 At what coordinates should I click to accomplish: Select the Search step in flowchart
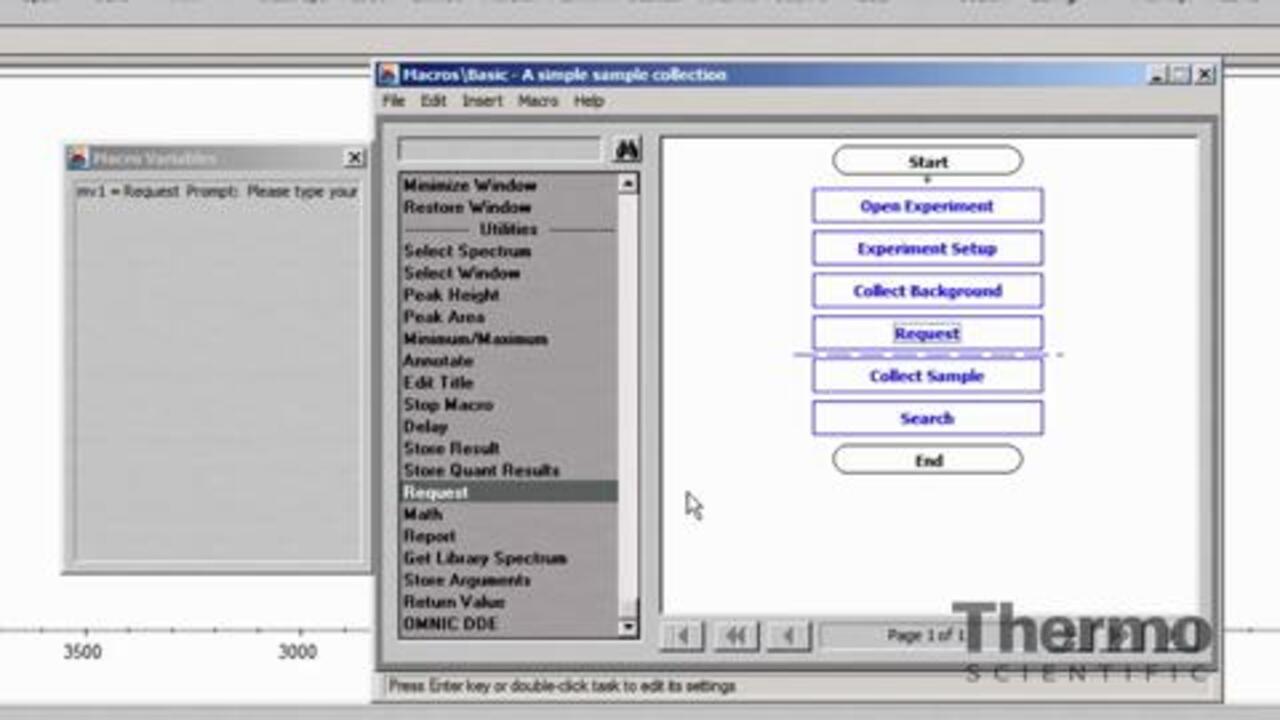[x=927, y=418]
